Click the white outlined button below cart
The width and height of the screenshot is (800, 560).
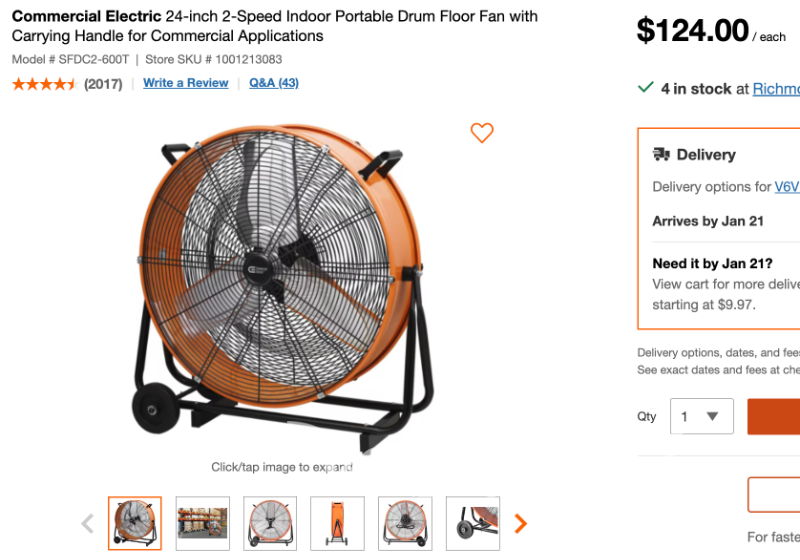pos(774,494)
